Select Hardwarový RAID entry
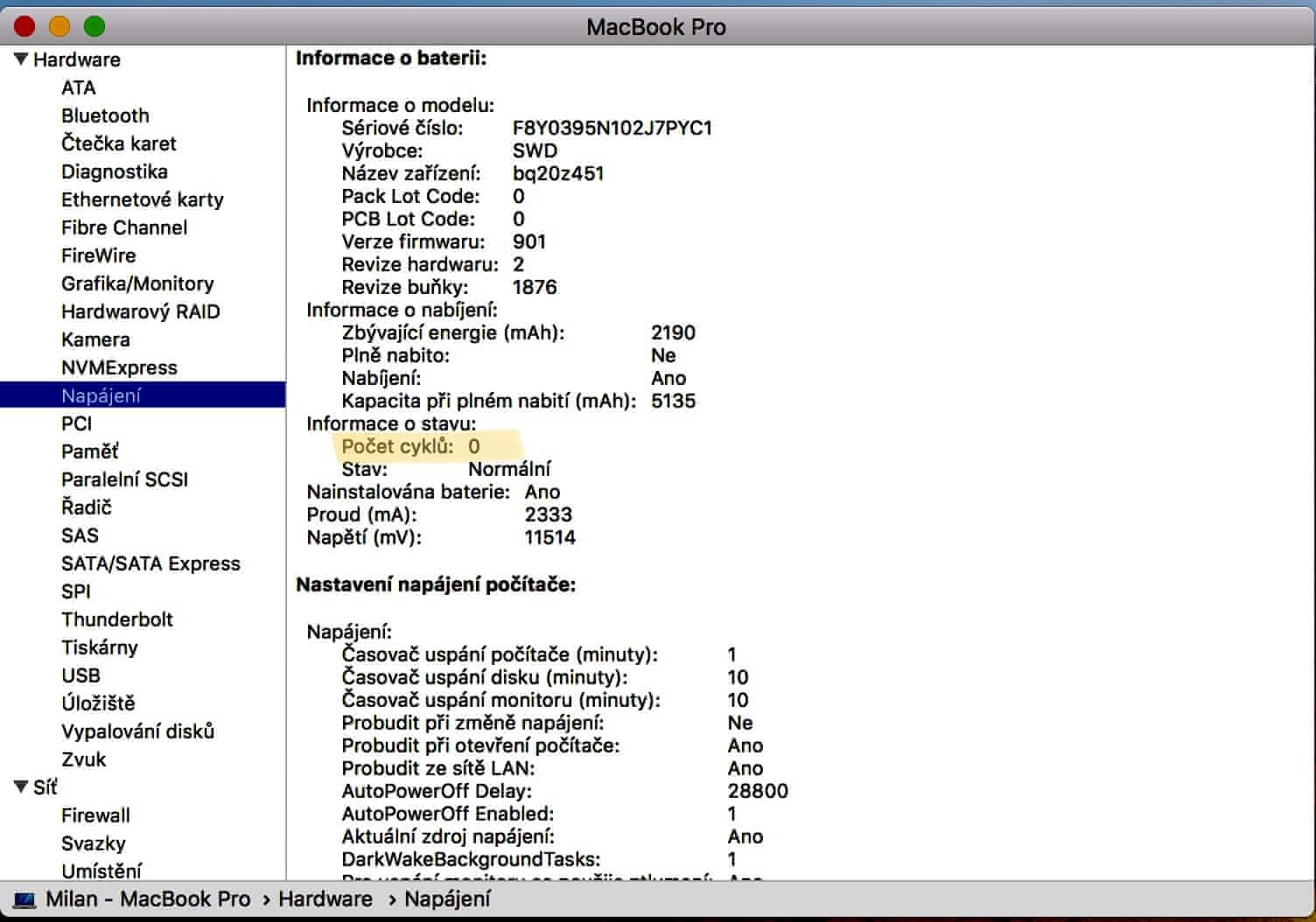Screen dimensions: 1316x922 click(x=141, y=311)
